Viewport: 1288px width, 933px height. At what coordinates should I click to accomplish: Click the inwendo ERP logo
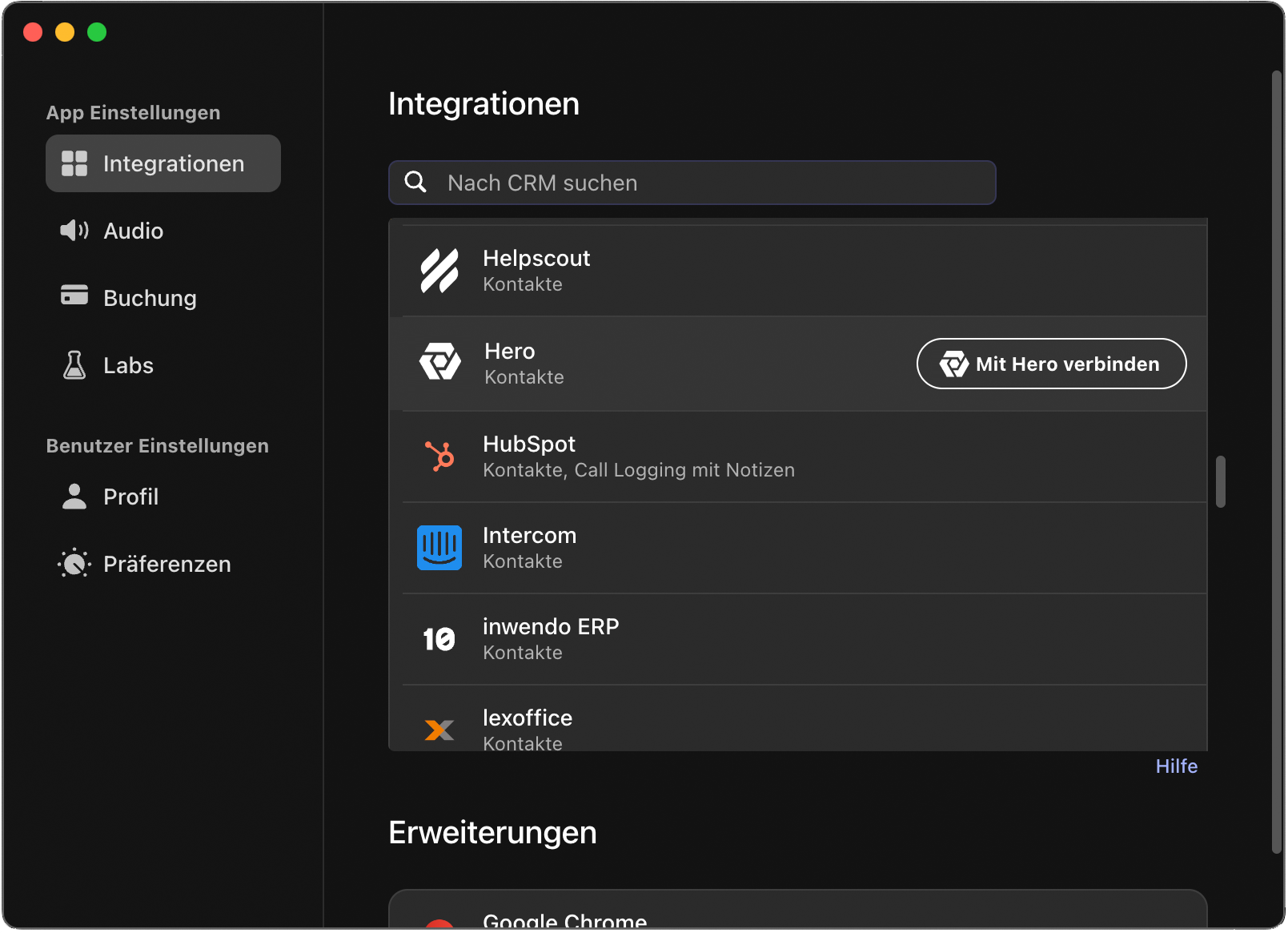click(439, 638)
